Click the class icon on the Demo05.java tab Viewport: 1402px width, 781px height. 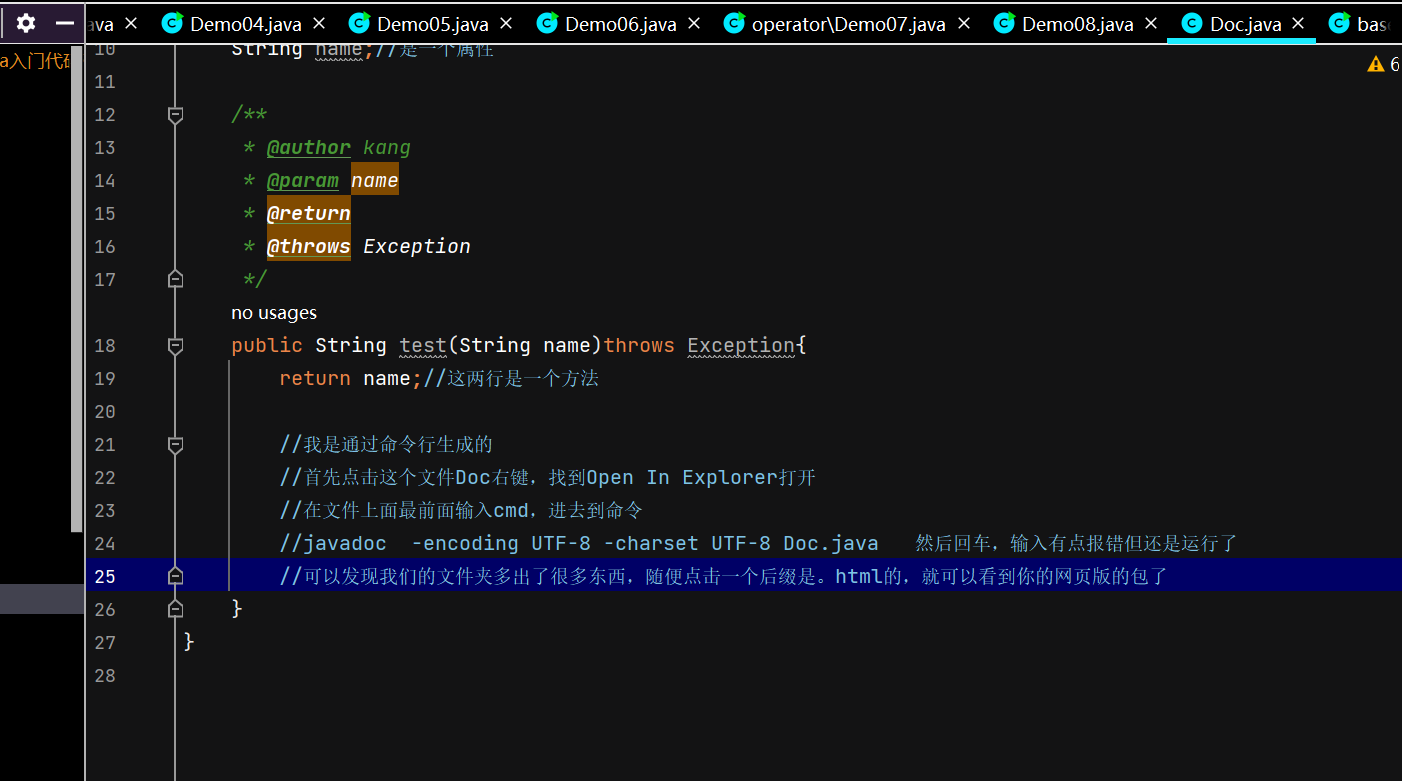pos(359,23)
